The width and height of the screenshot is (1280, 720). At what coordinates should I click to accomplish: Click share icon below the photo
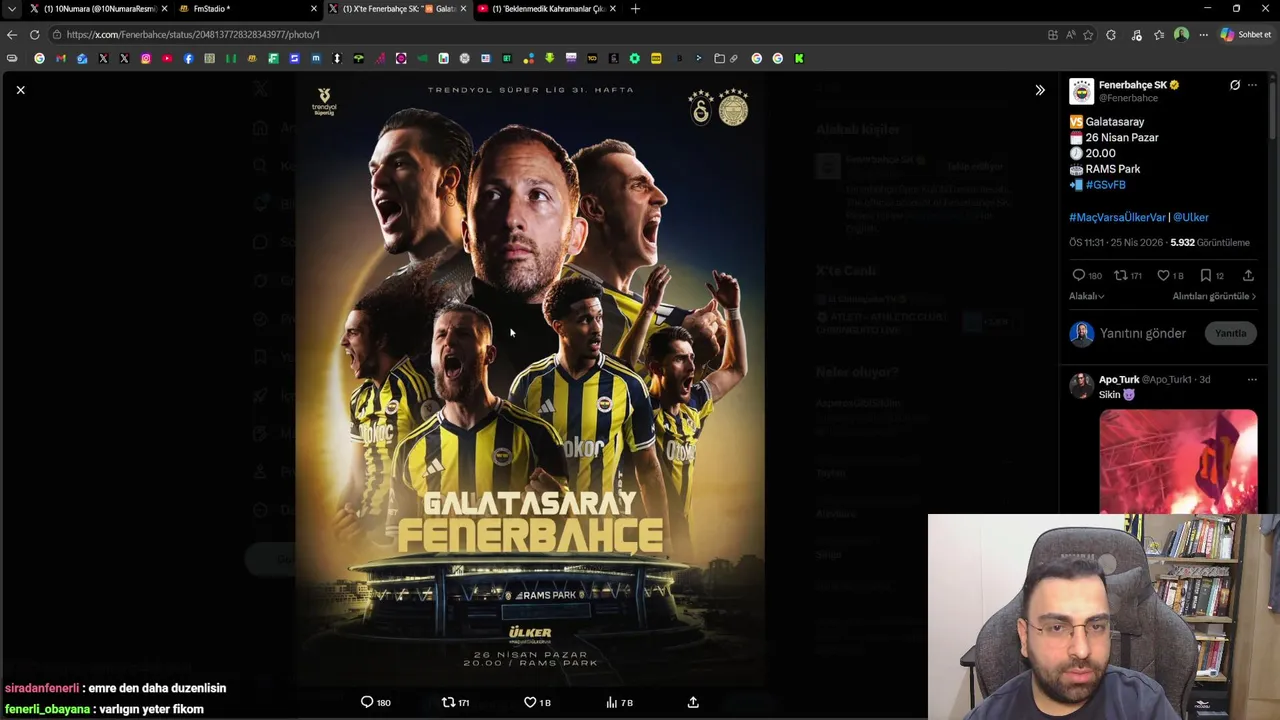(693, 702)
